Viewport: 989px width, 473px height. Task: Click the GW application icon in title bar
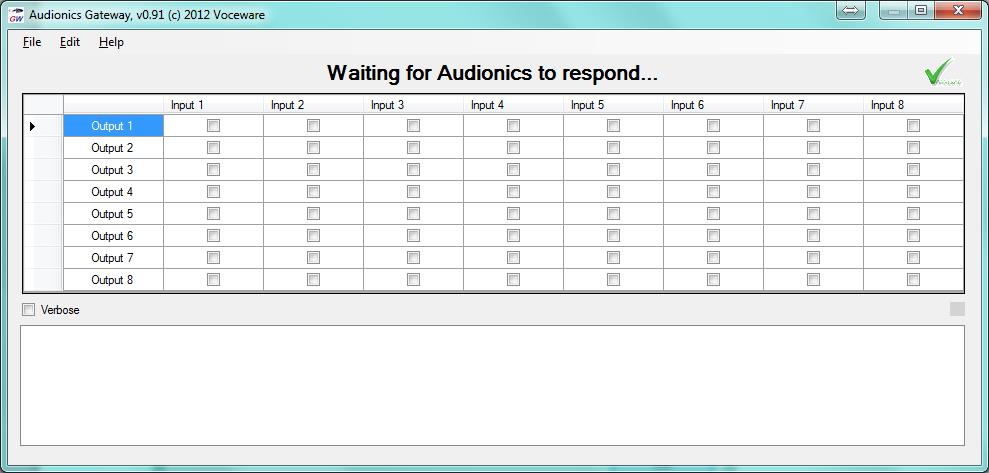(x=16, y=14)
